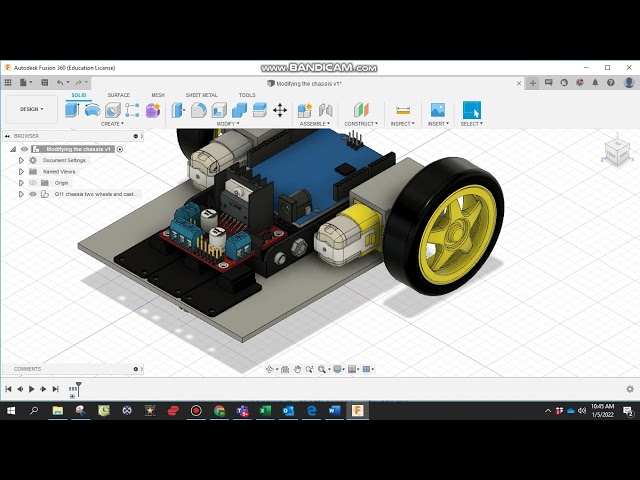Open the notifications bell
640x480 pixels.
tap(595, 83)
